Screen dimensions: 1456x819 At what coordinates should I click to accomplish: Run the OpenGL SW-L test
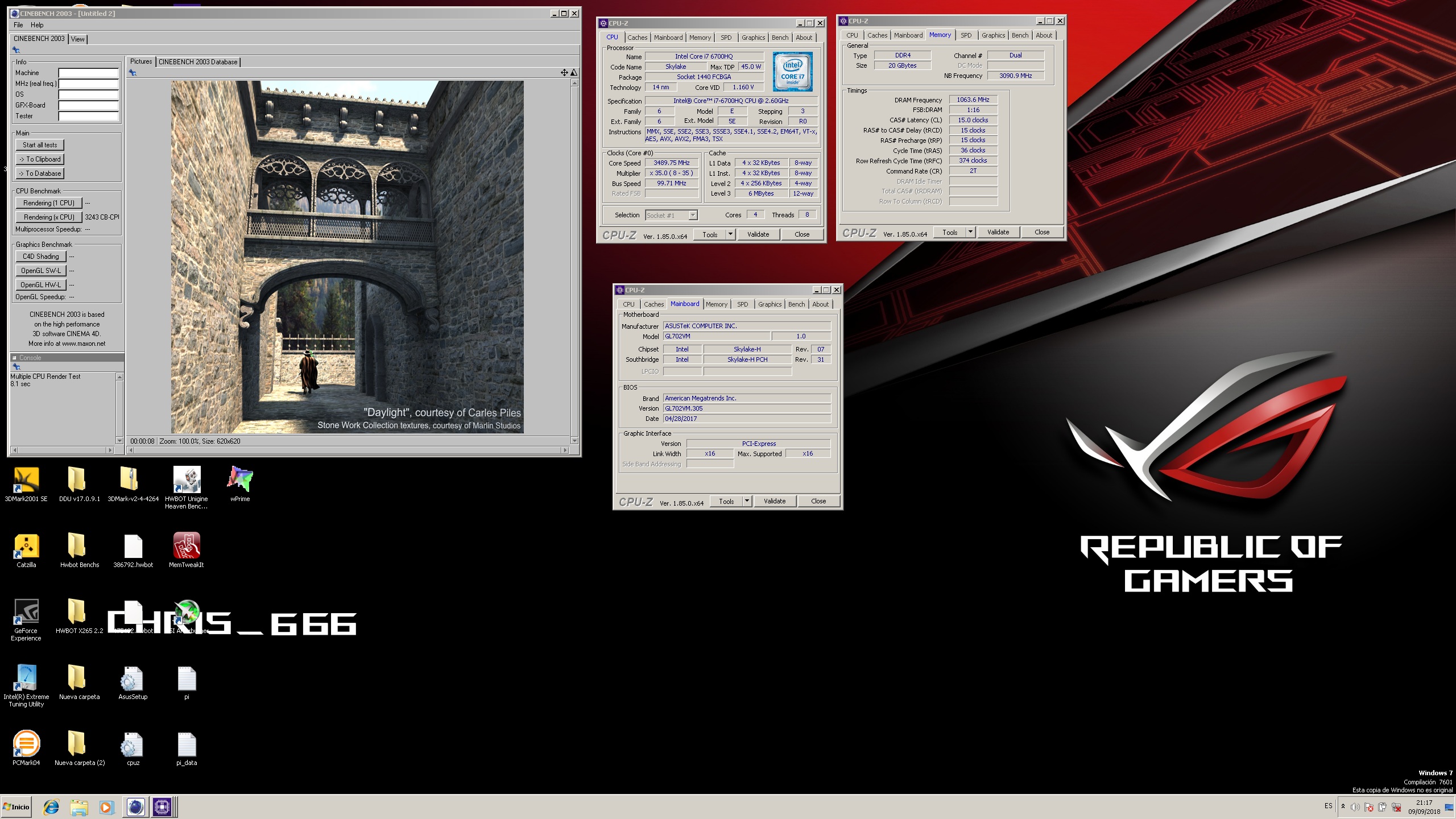[x=41, y=271]
